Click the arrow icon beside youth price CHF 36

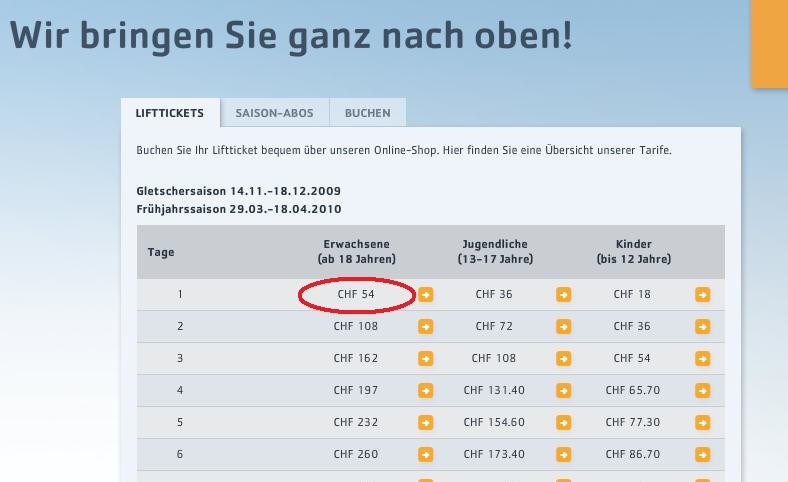pos(564,295)
